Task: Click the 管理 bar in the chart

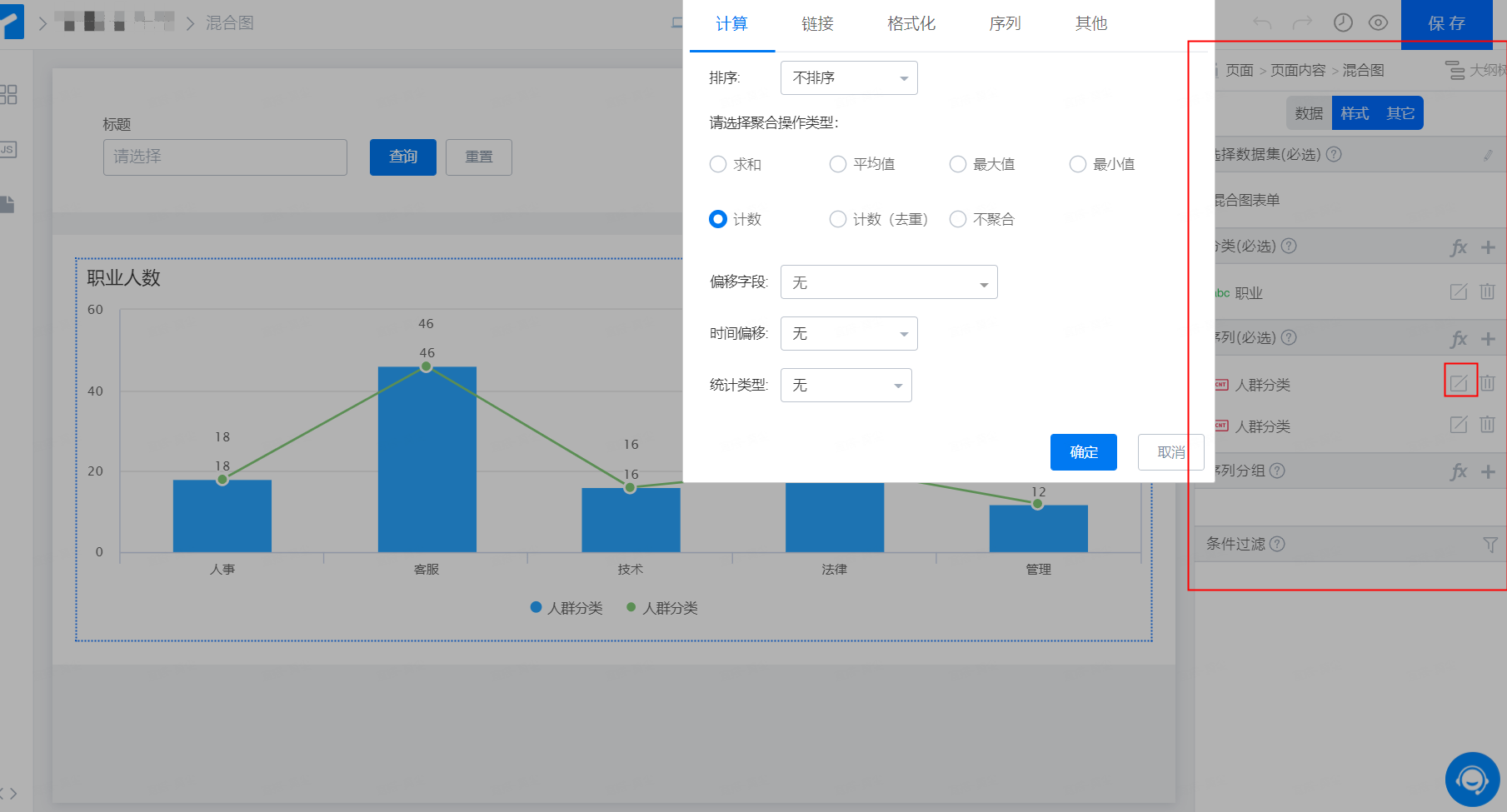Action: click(1038, 529)
